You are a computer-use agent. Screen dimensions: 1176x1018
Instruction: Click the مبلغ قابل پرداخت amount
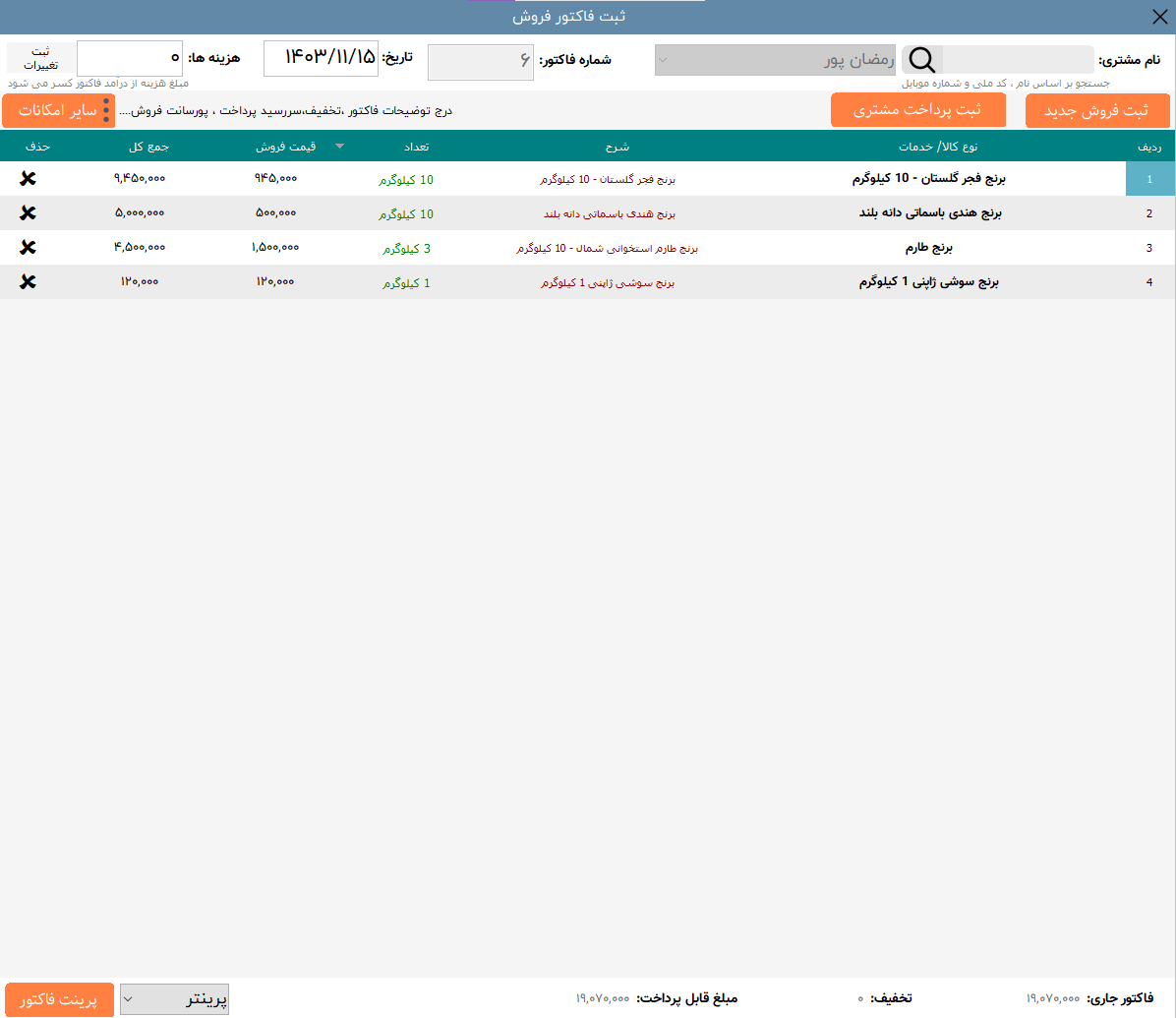click(603, 999)
